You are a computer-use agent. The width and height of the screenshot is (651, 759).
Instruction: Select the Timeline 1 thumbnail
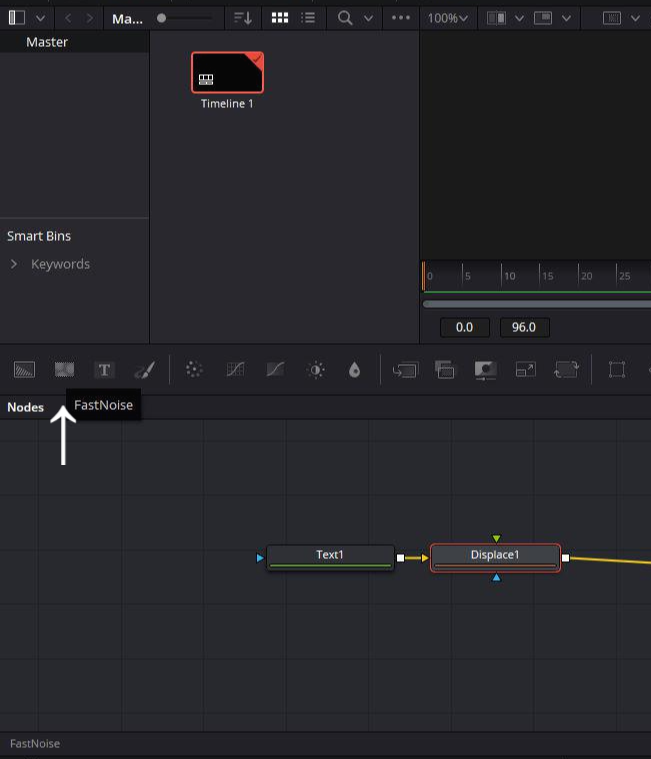click(x=227, y=72)
